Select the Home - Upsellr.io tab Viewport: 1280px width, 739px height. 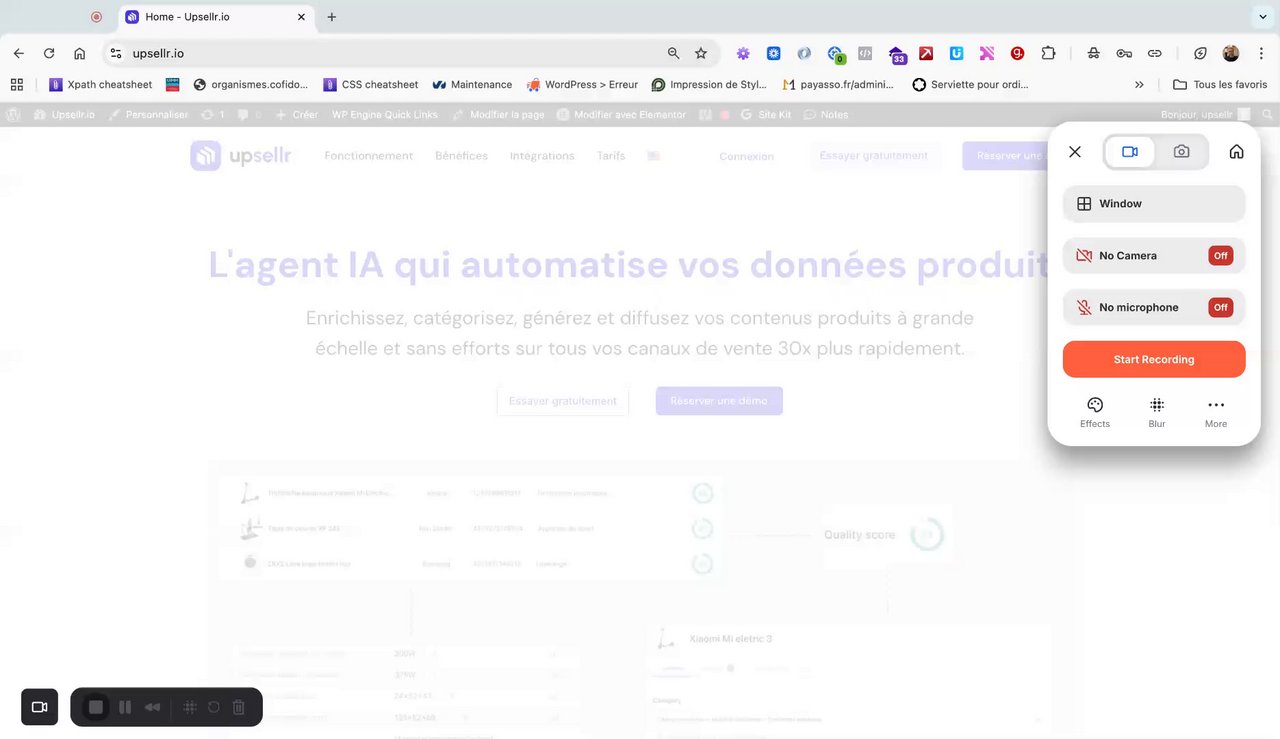tap(216, 17)
